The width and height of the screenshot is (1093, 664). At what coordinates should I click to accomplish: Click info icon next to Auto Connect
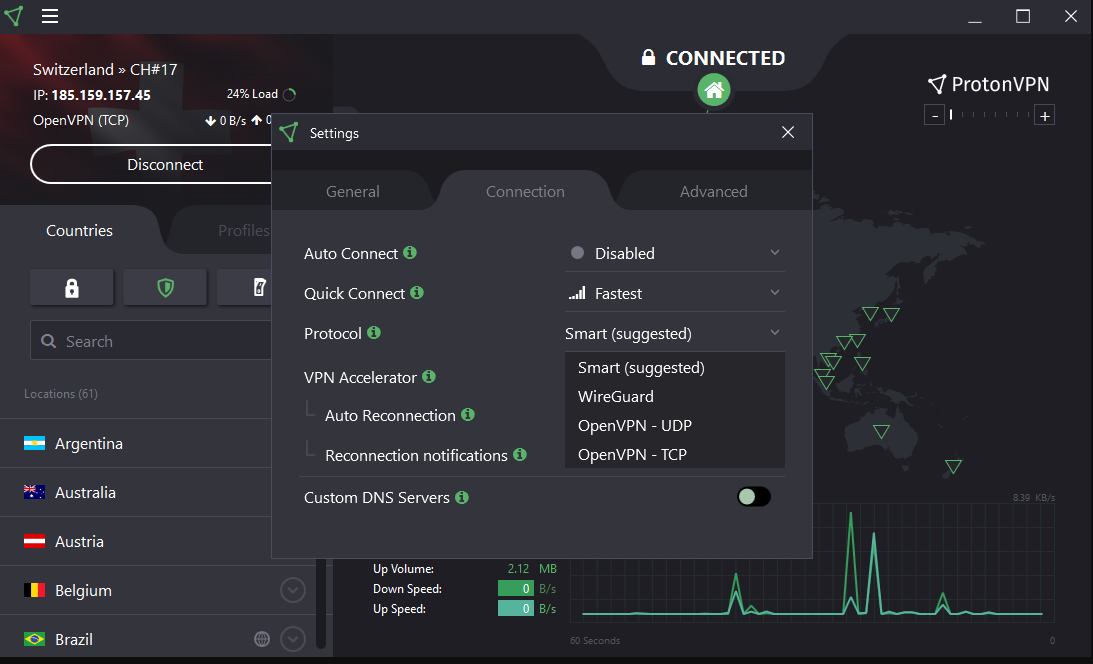[x=410, y=253]
